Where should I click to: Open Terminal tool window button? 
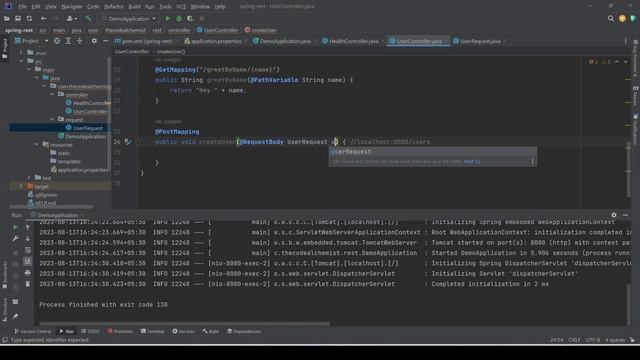(152, 331)
